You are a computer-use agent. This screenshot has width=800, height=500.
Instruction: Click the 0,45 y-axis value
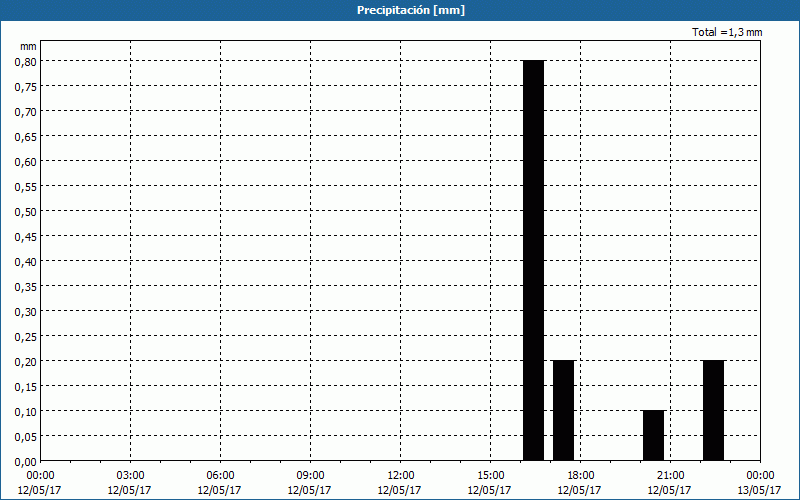point(26,237)
